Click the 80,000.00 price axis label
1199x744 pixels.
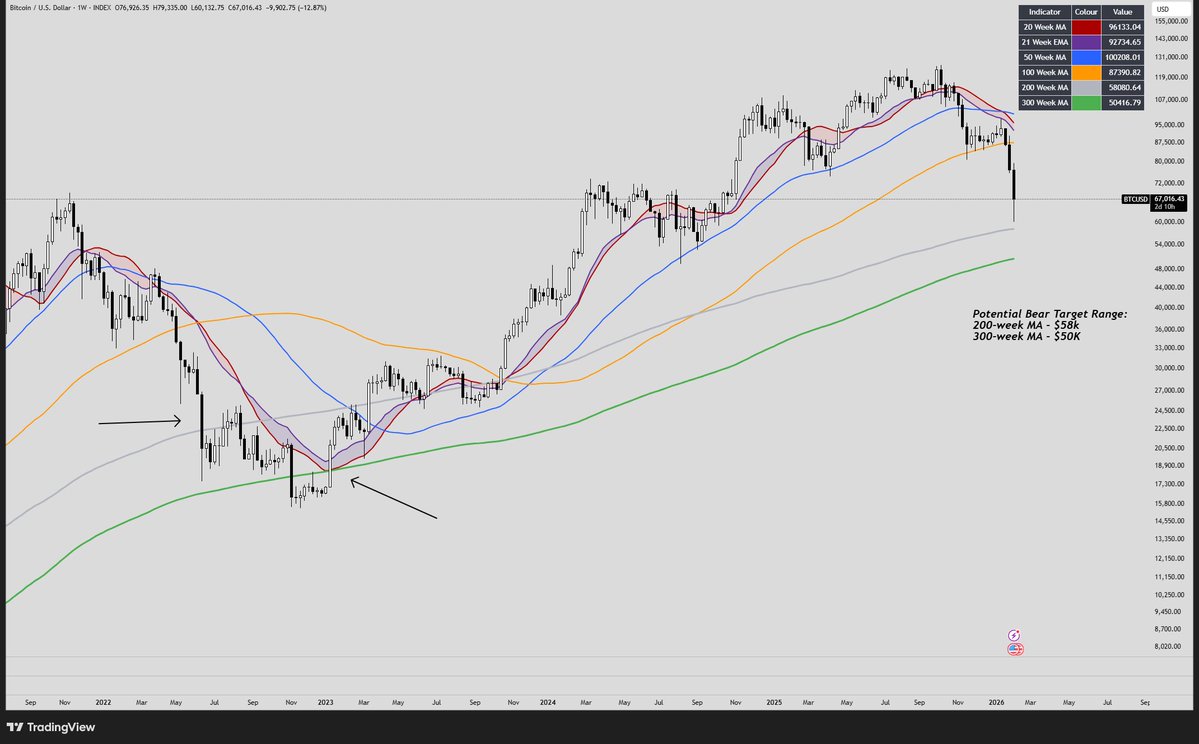click(x=1171, y=161)
